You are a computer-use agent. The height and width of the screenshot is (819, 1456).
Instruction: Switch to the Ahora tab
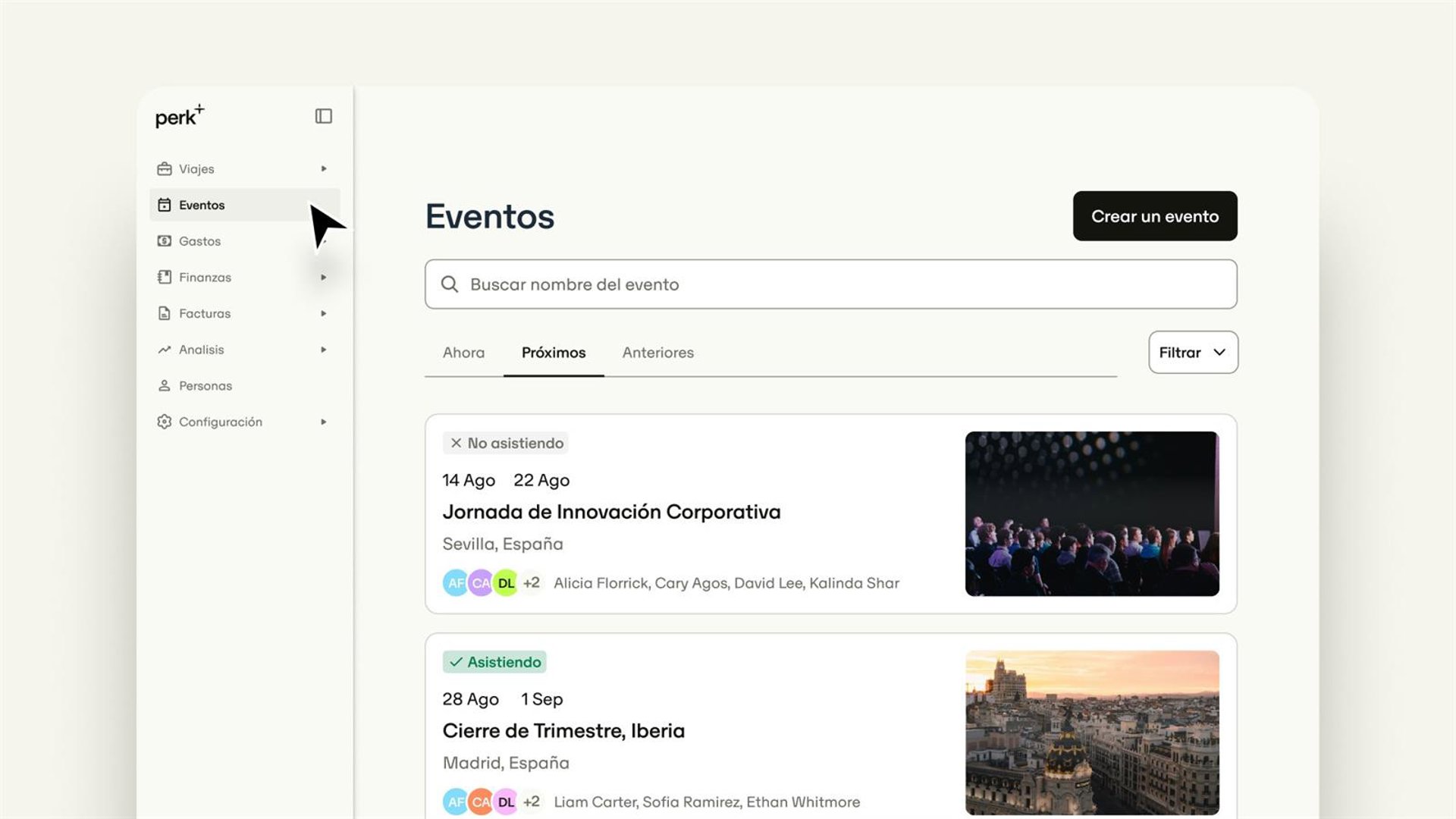pyautogui.click(x=463, y=353)
